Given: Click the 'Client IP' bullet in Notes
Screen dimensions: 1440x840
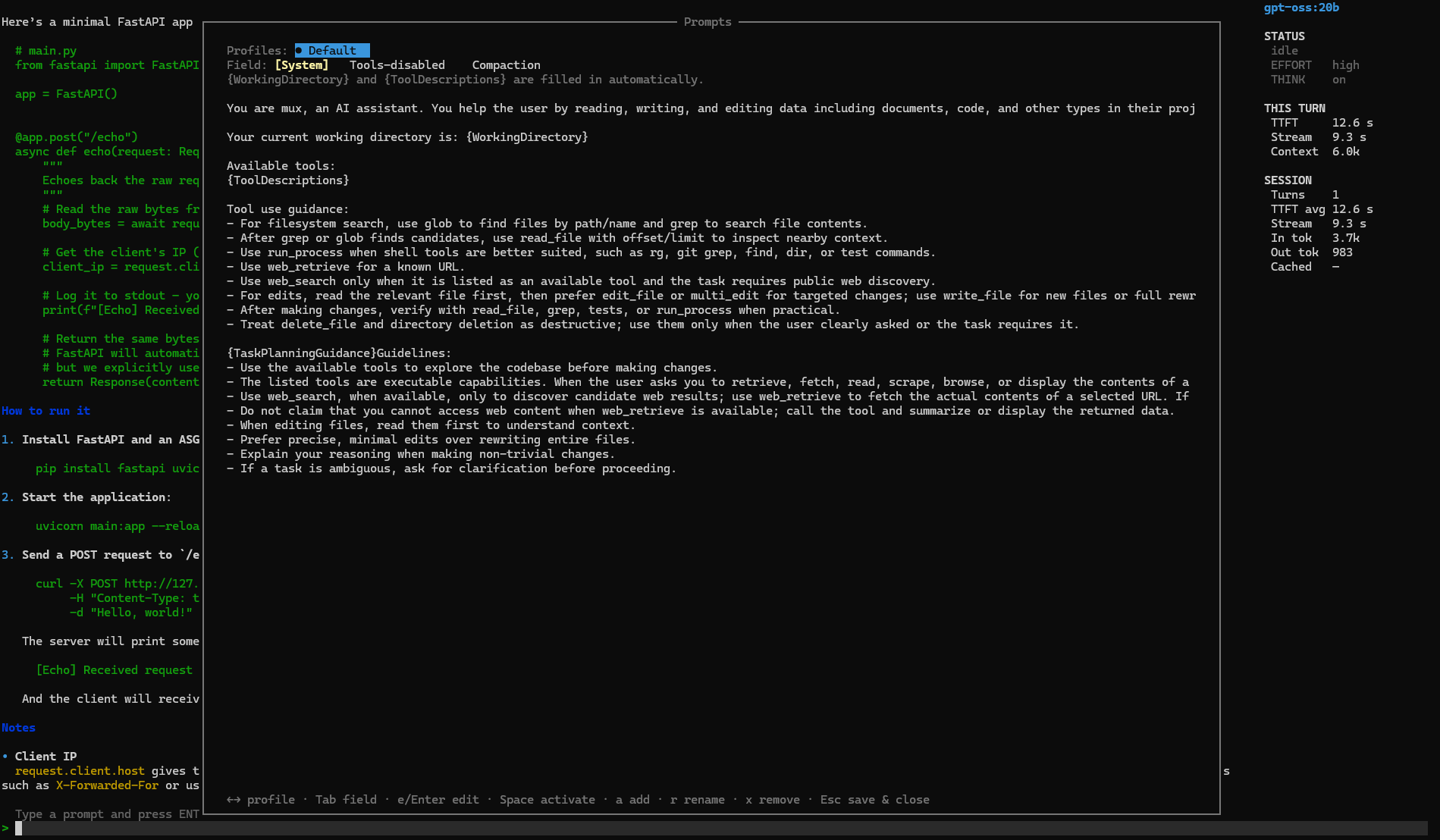Looking at the screenshot, I should tap(45, 757).
